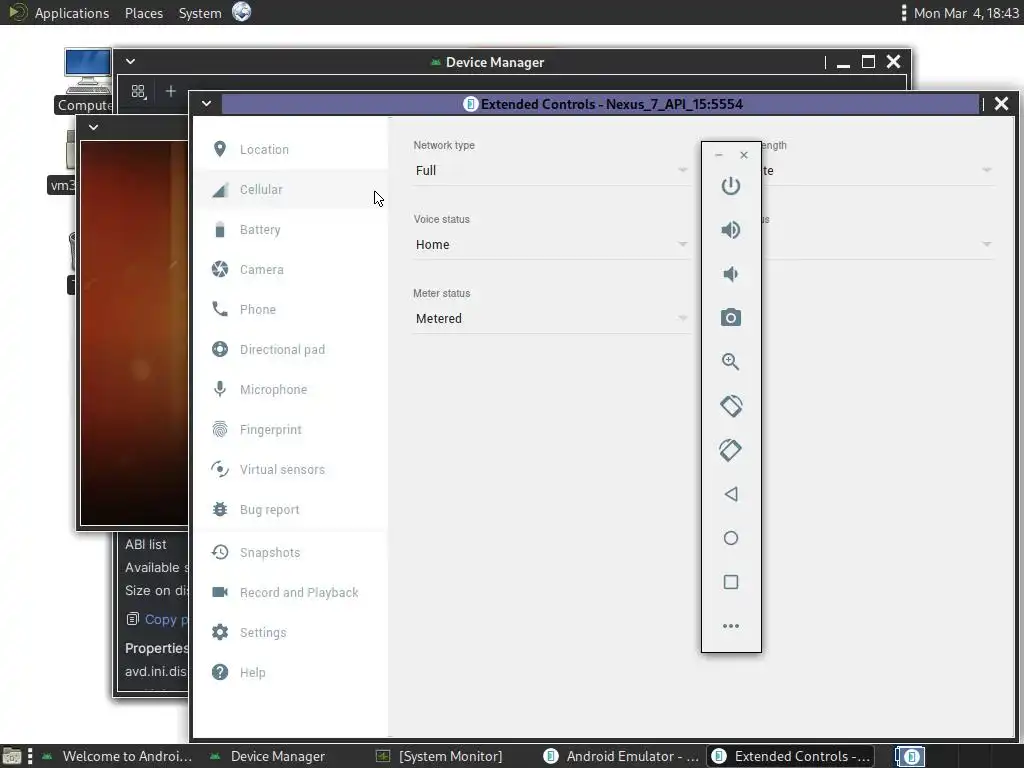Select Microphone in the sidebar
This screenshot has height=768, width=1024.
point(291,389)
